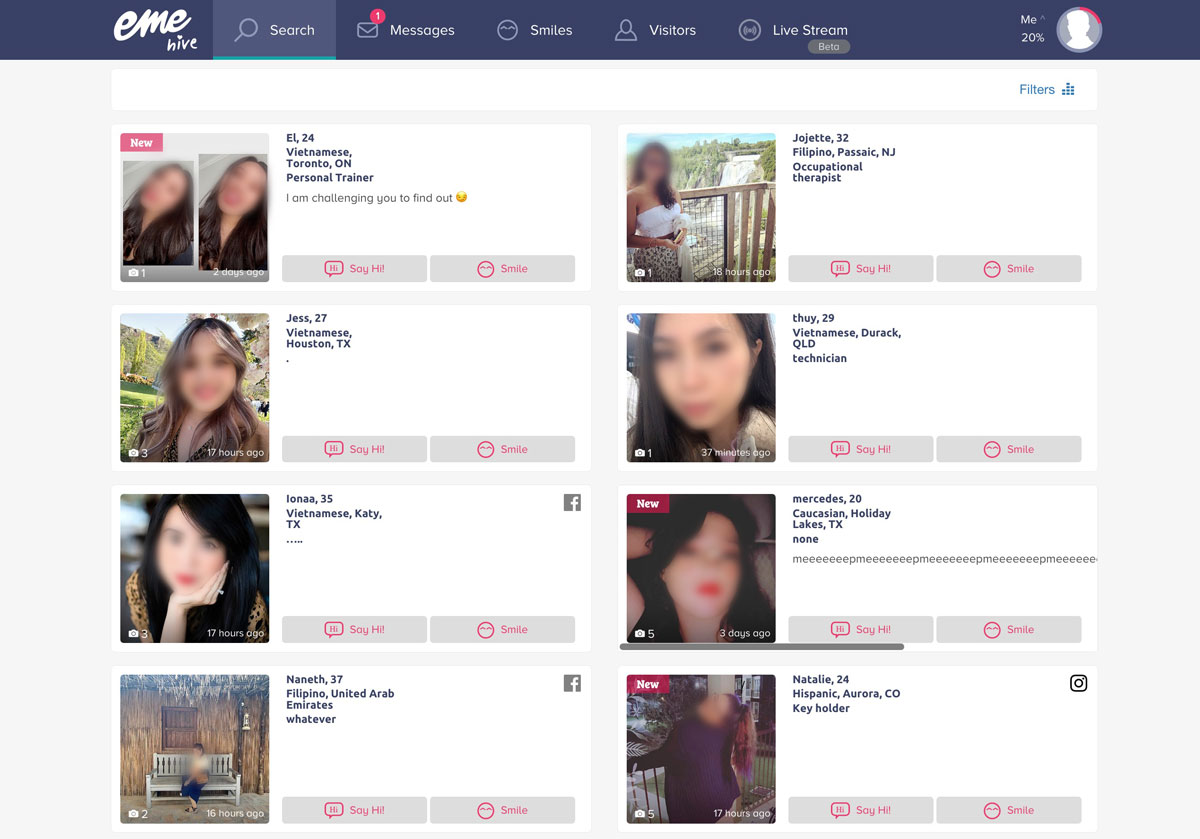The width and height of the screenshot is (1200, 839).
Task: Open Live Stream Beta tab
Action: (x=793, y=30)
